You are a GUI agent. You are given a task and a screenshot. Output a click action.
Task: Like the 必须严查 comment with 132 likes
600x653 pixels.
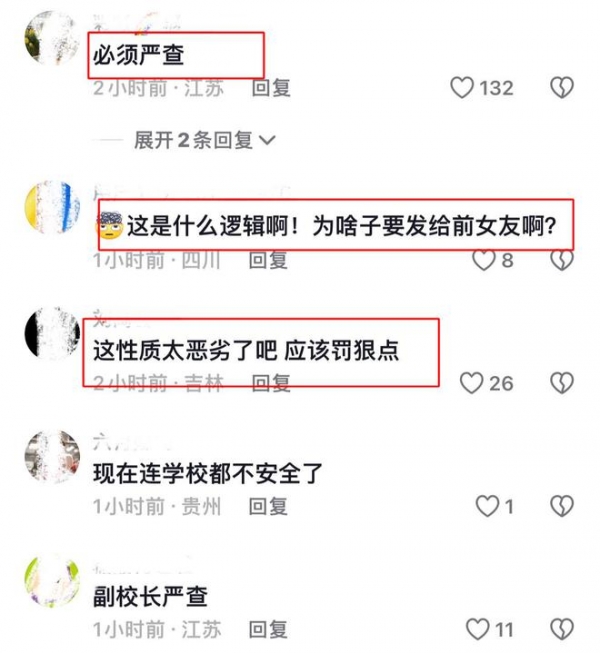click(x=461, y=88)
